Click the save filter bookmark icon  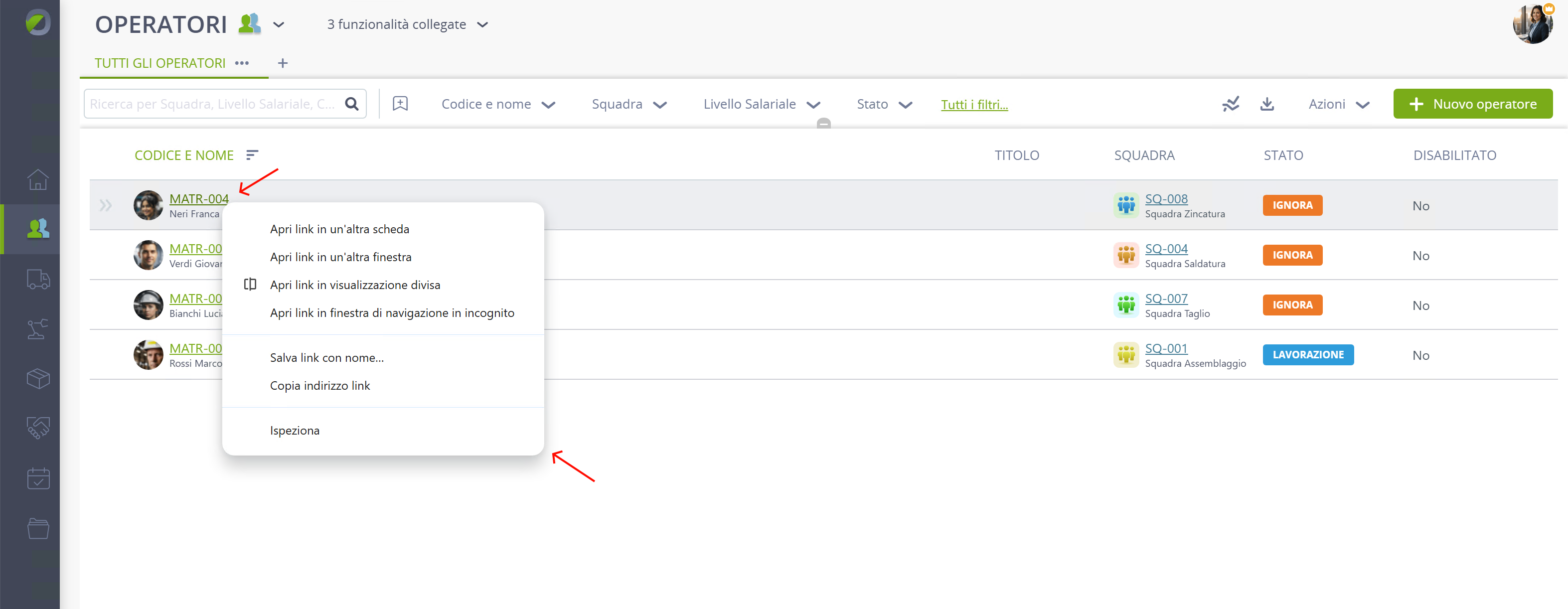point(400,104)
